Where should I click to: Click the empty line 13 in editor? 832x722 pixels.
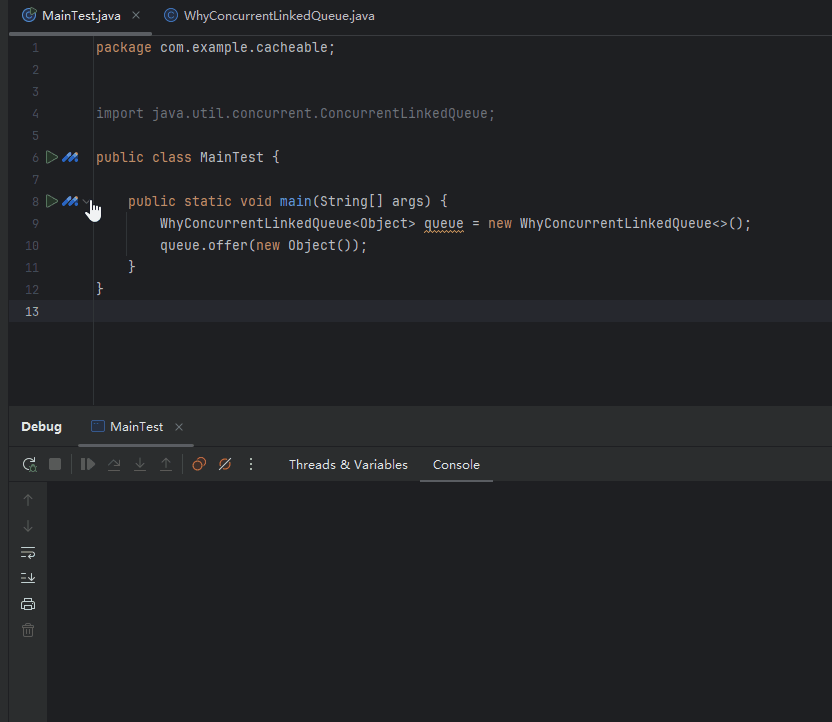click(x=400, y=312)
